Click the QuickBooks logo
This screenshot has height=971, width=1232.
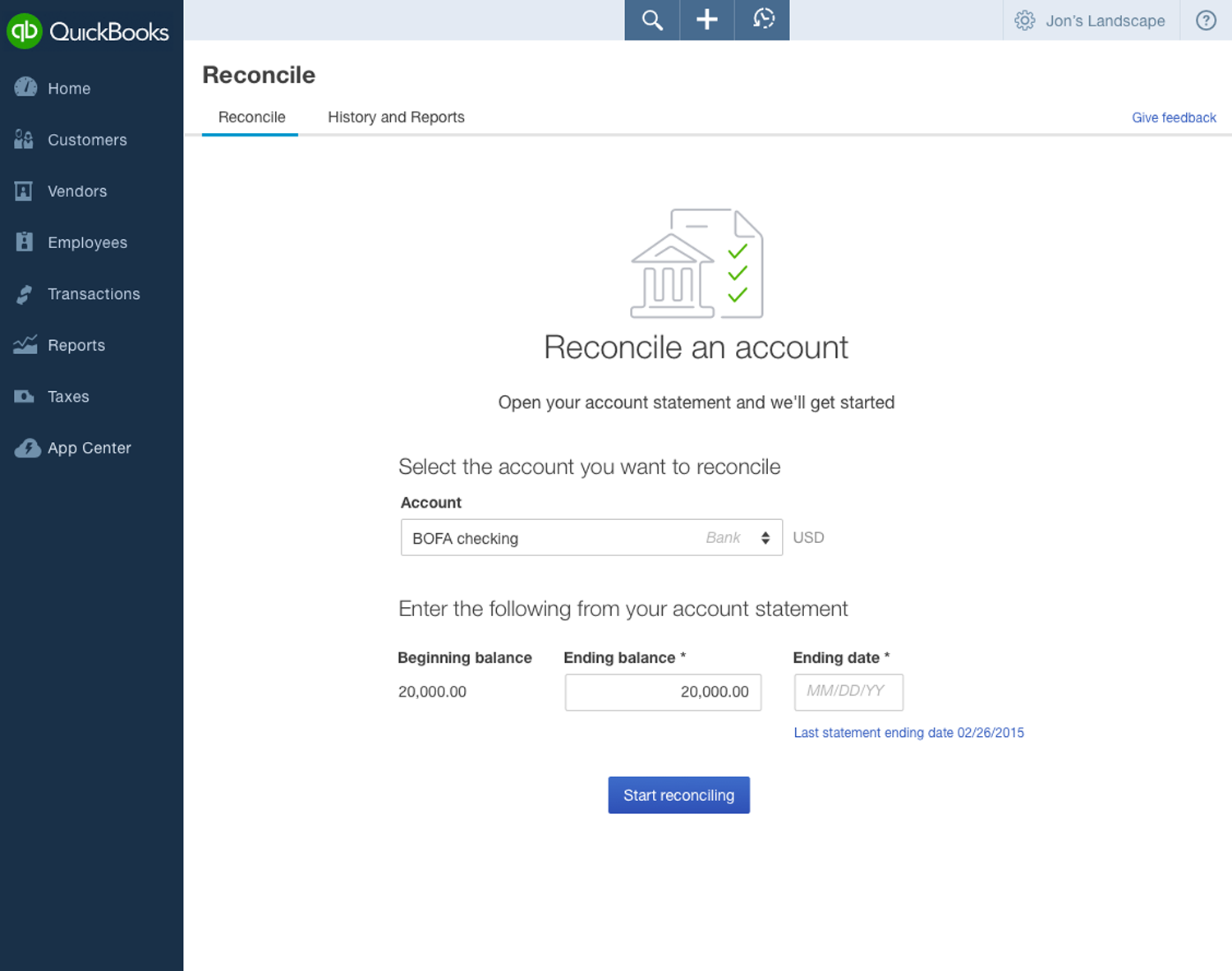click(x=88, y=31)
